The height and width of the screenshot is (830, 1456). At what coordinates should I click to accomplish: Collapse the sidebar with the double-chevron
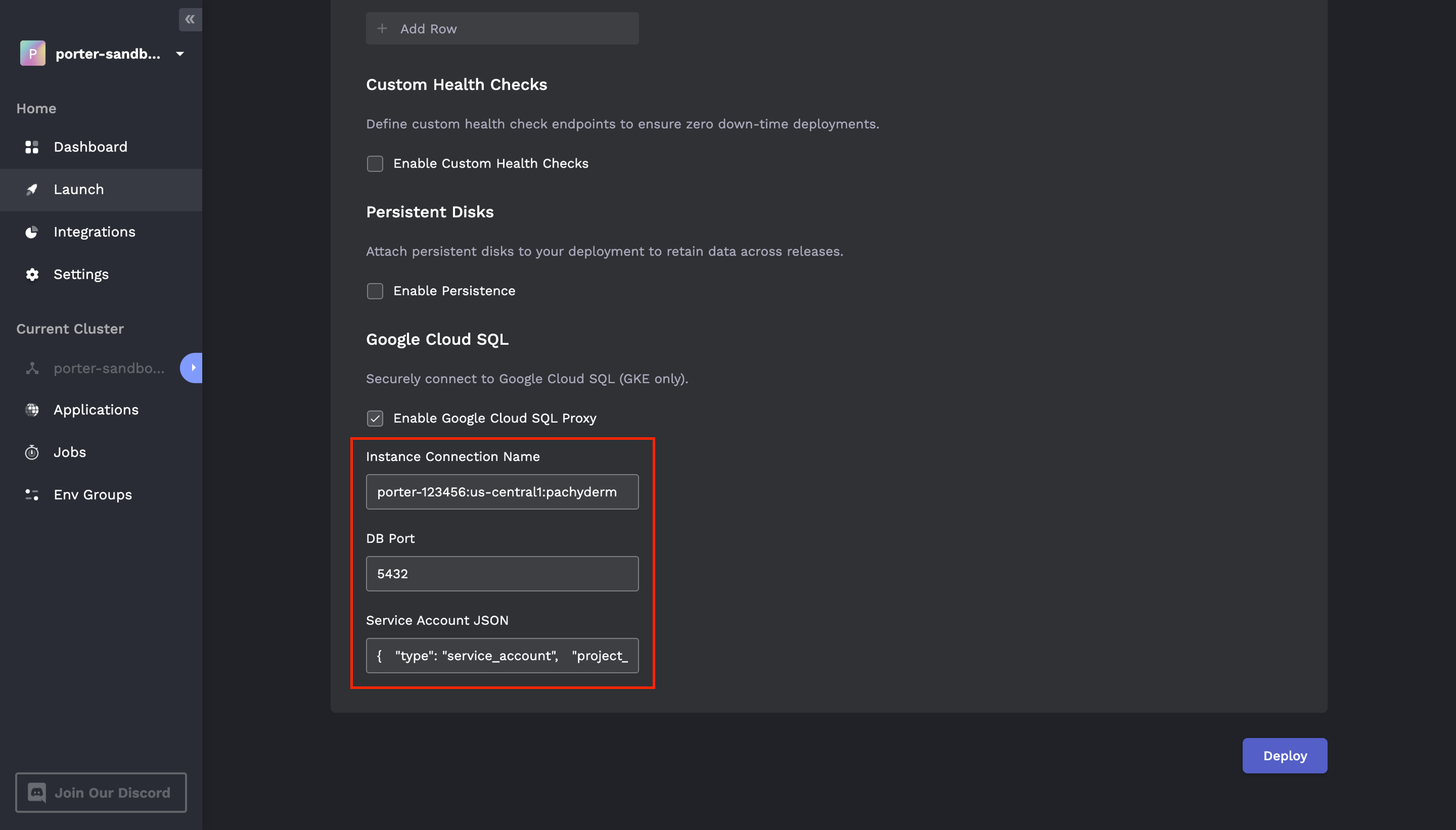pos(190,19)
